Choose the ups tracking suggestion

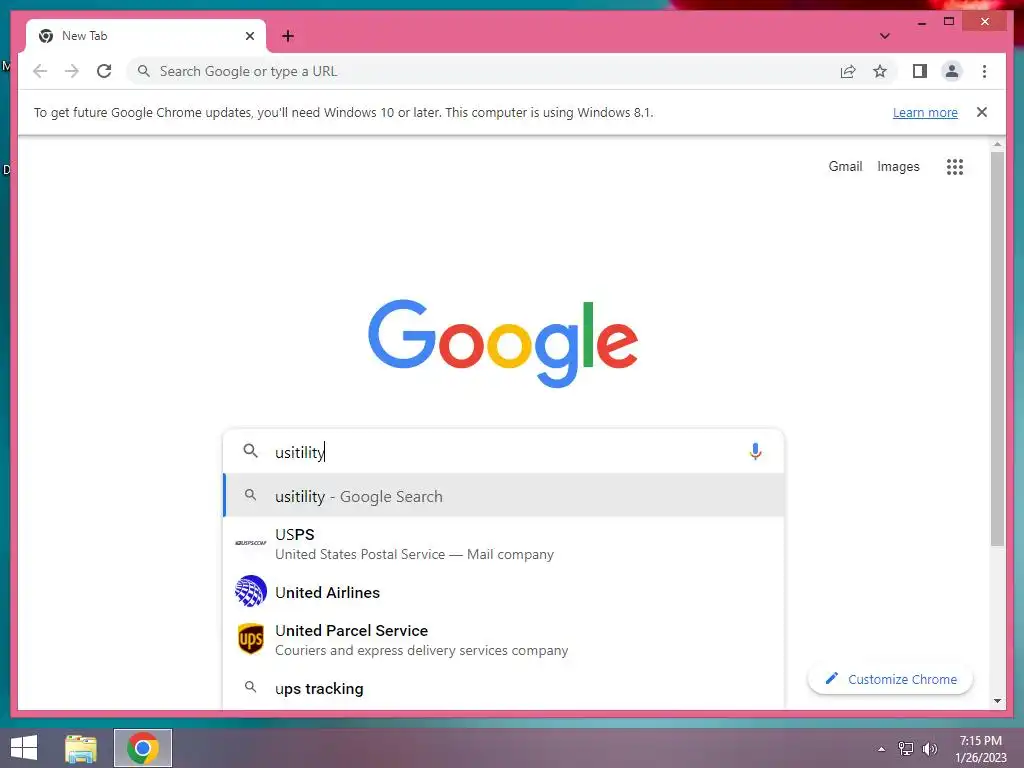[x=504, y=688]
